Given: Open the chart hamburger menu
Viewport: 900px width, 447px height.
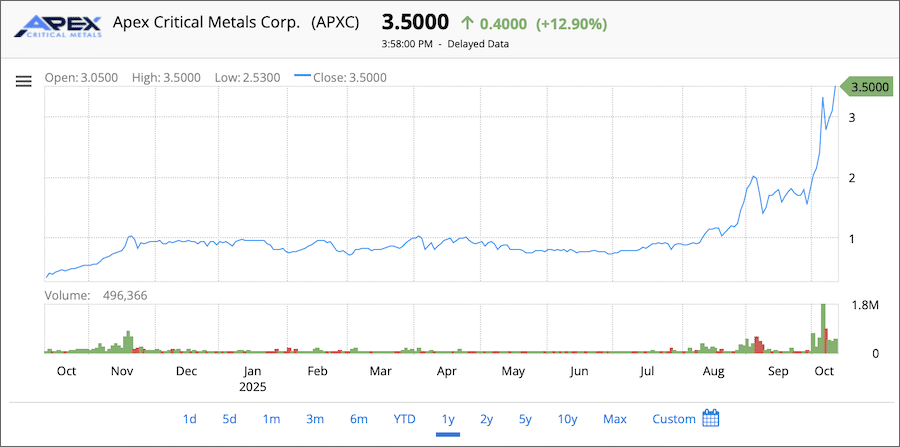Looking at the screenshot, I should (24, 81).
